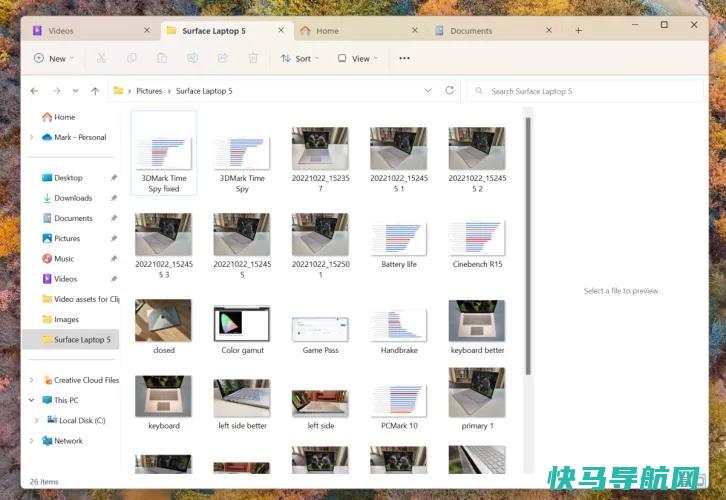Close the Home tab
726x500 pixels.
pos(415,31)
